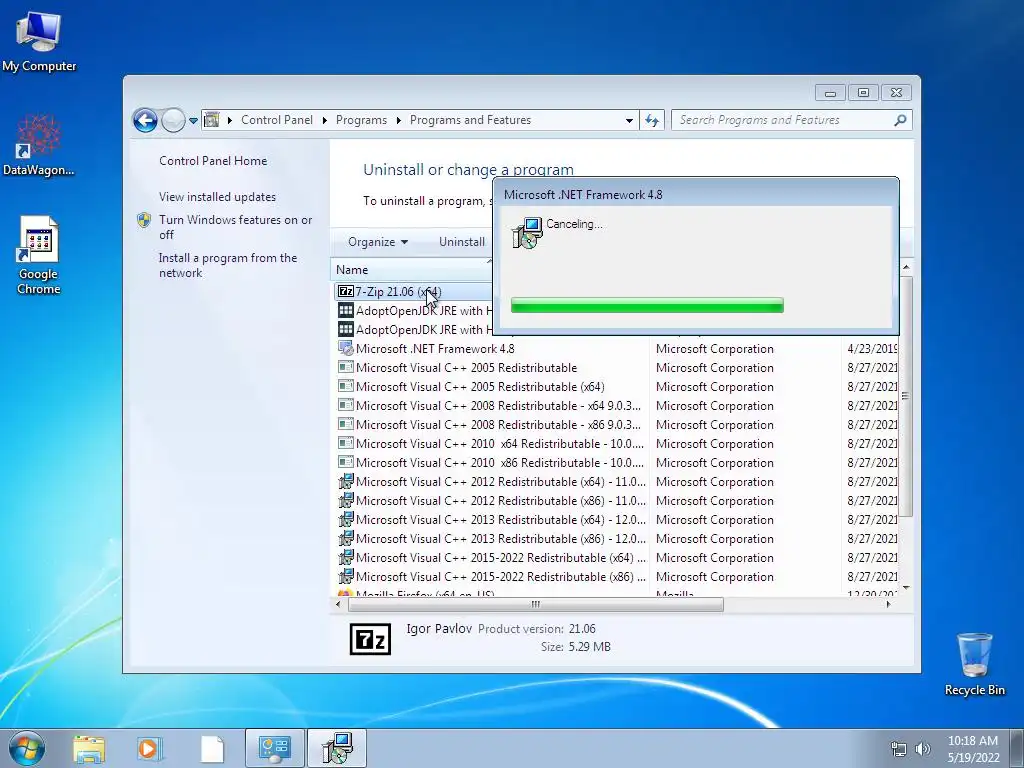
Task: Launch Windows Media Player from taskbar
Action: pyautogui.click(x=149, y=749)
